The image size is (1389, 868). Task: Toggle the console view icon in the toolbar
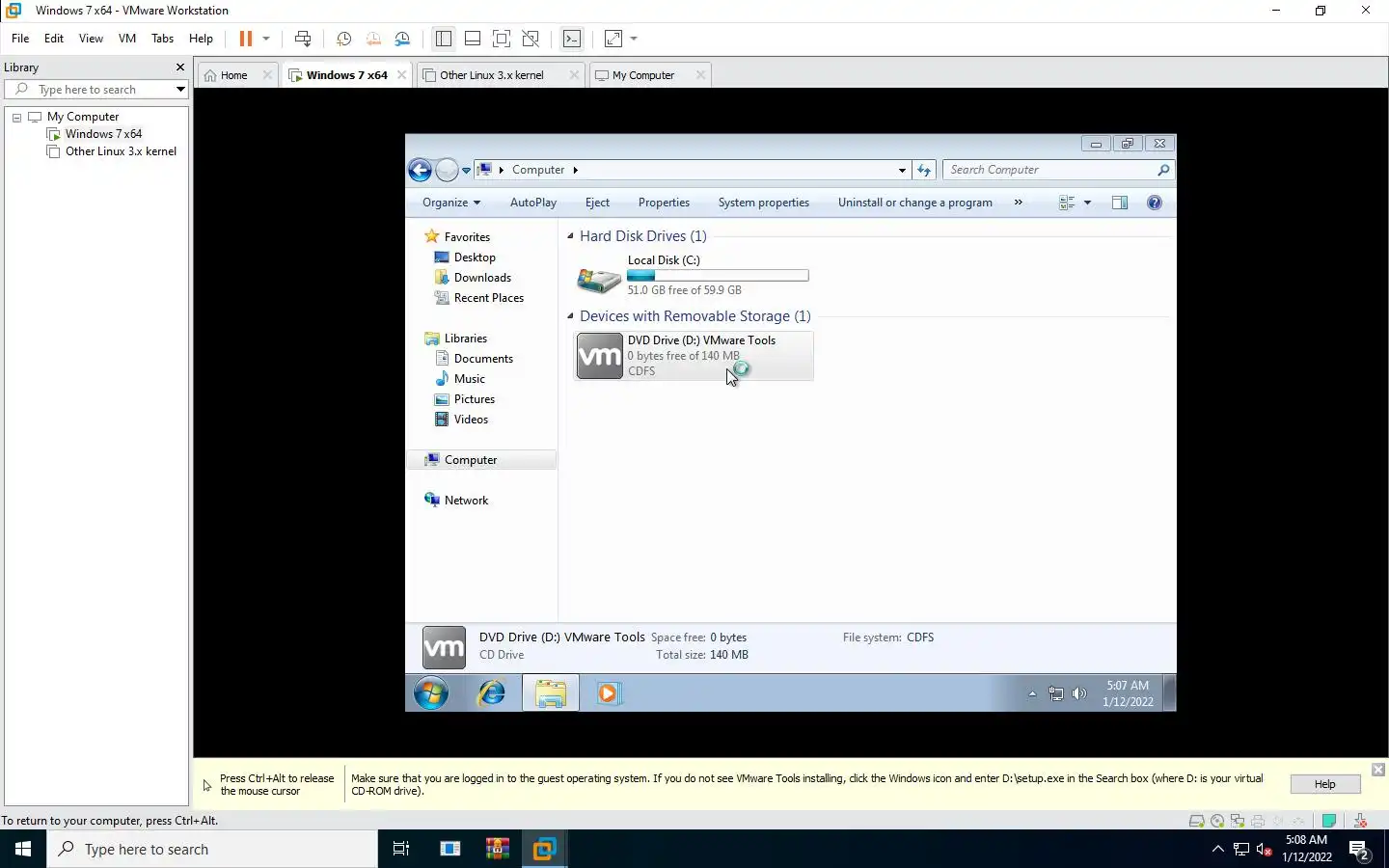click(572, 39)
